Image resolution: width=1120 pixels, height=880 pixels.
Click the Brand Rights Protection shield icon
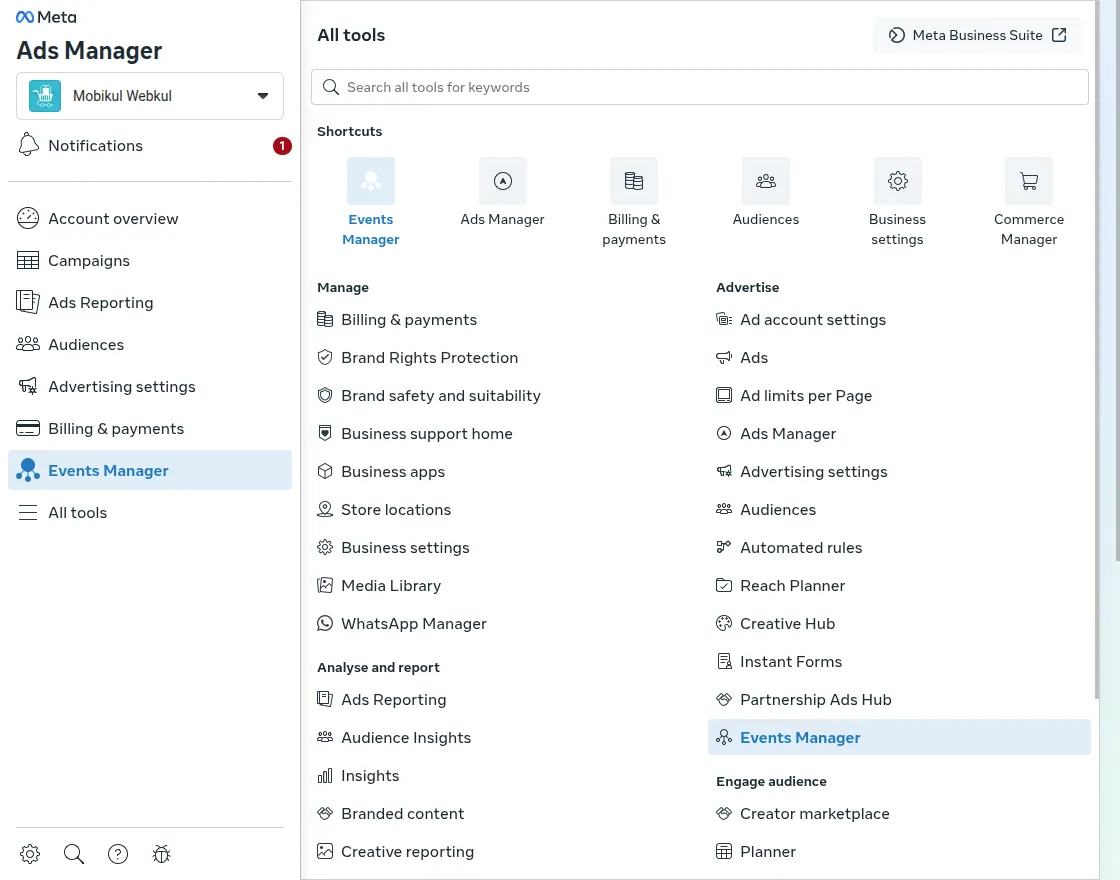[325, 357]
